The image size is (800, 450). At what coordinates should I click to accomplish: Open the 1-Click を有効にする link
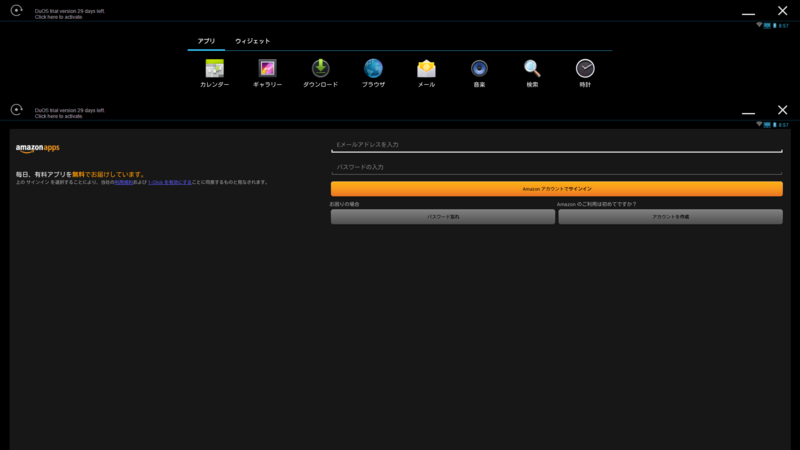point(169,182)
